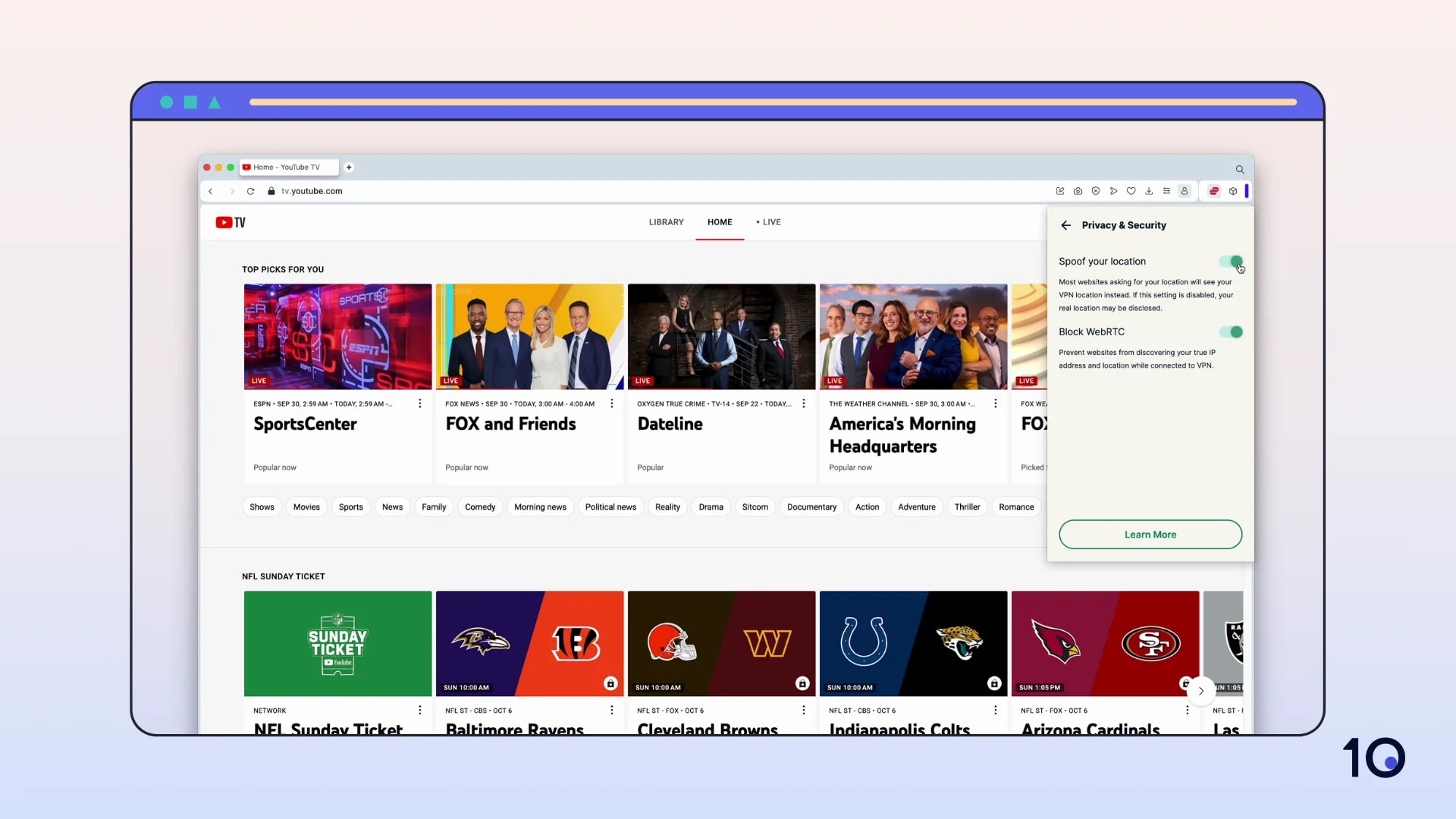Open Arizona Cardinals options menu
1456x819 pixels.
coord(1188,710)
